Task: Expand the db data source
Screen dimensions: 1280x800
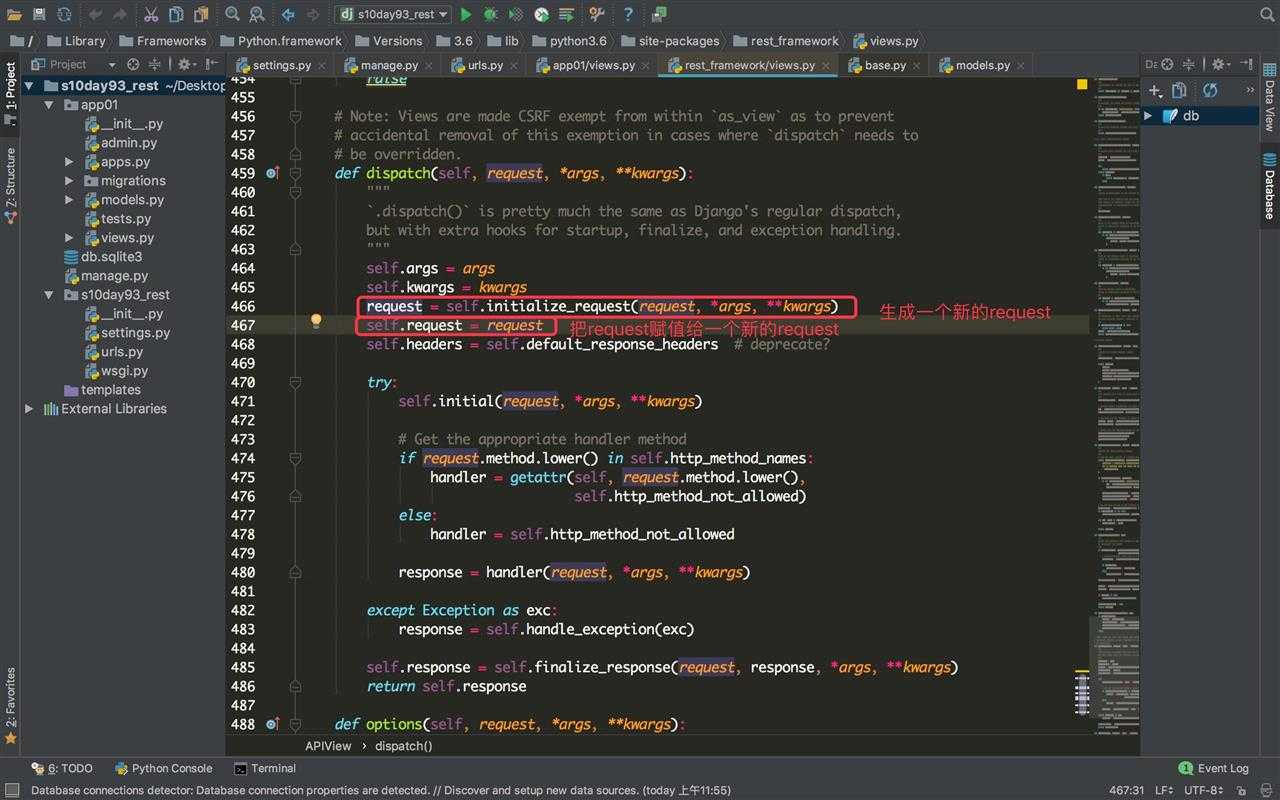Action: point(1148,115)
